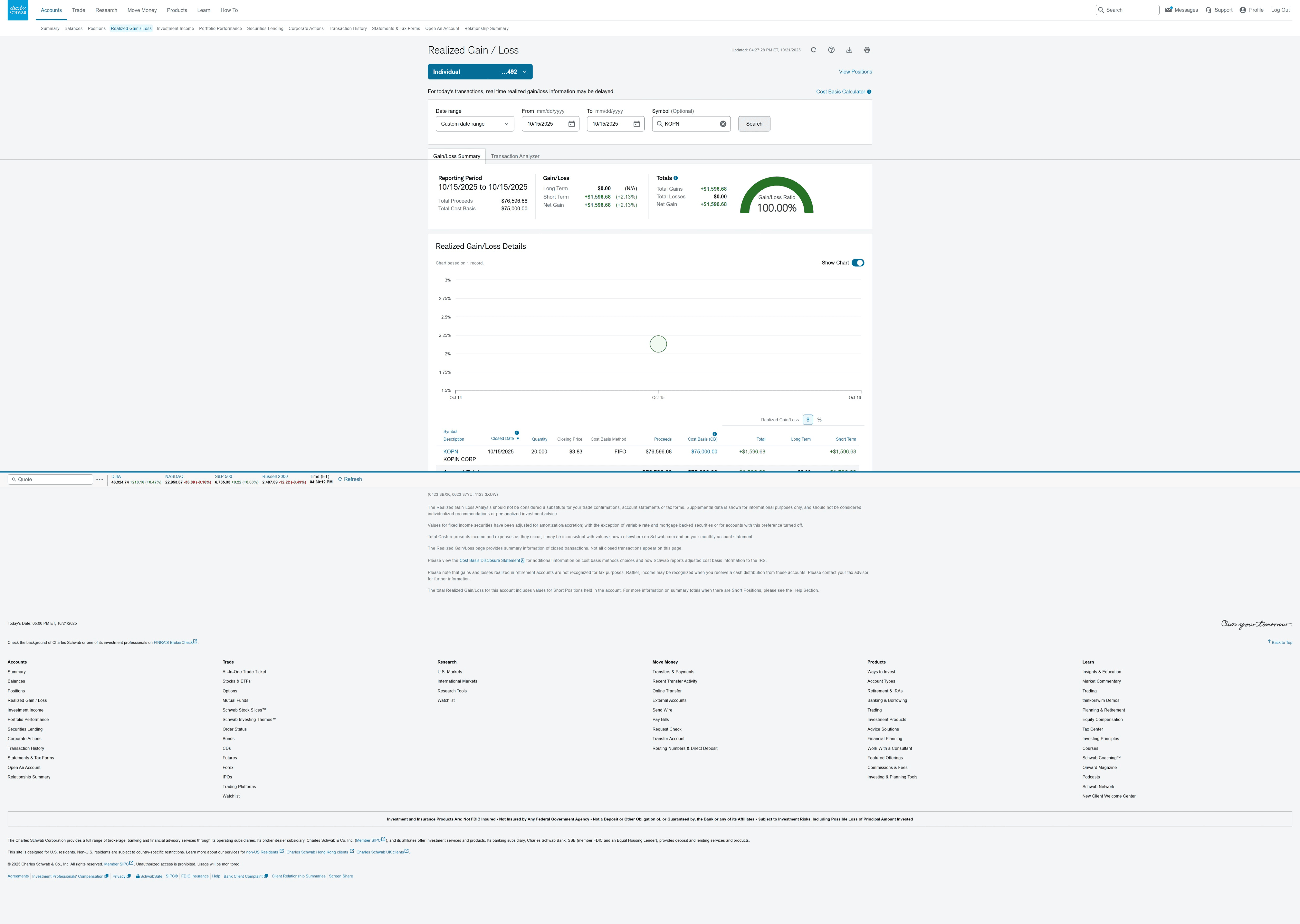The width and height of the screenshot is (1300, 924).
Task: Switch Realized Gain/Loss to percent view
Action: tap(820, 420)
